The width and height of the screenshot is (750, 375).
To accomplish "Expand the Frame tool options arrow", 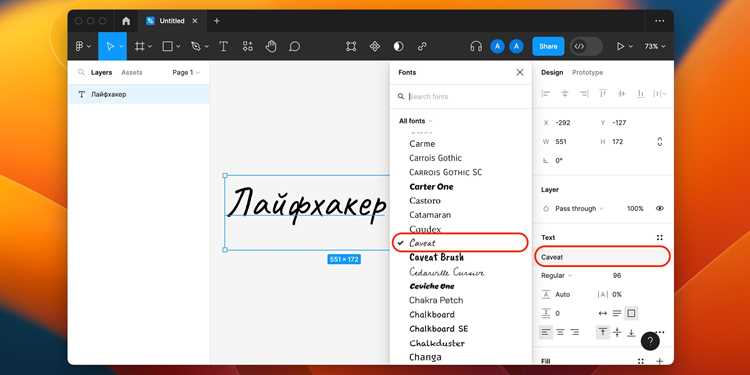I will pyautogui.click(x=150, y=46).
